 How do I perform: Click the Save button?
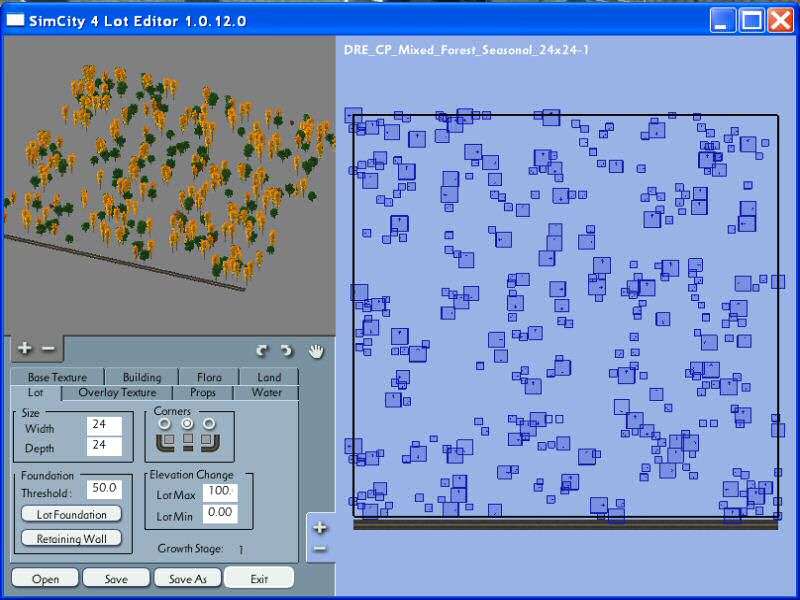(116, 579)
